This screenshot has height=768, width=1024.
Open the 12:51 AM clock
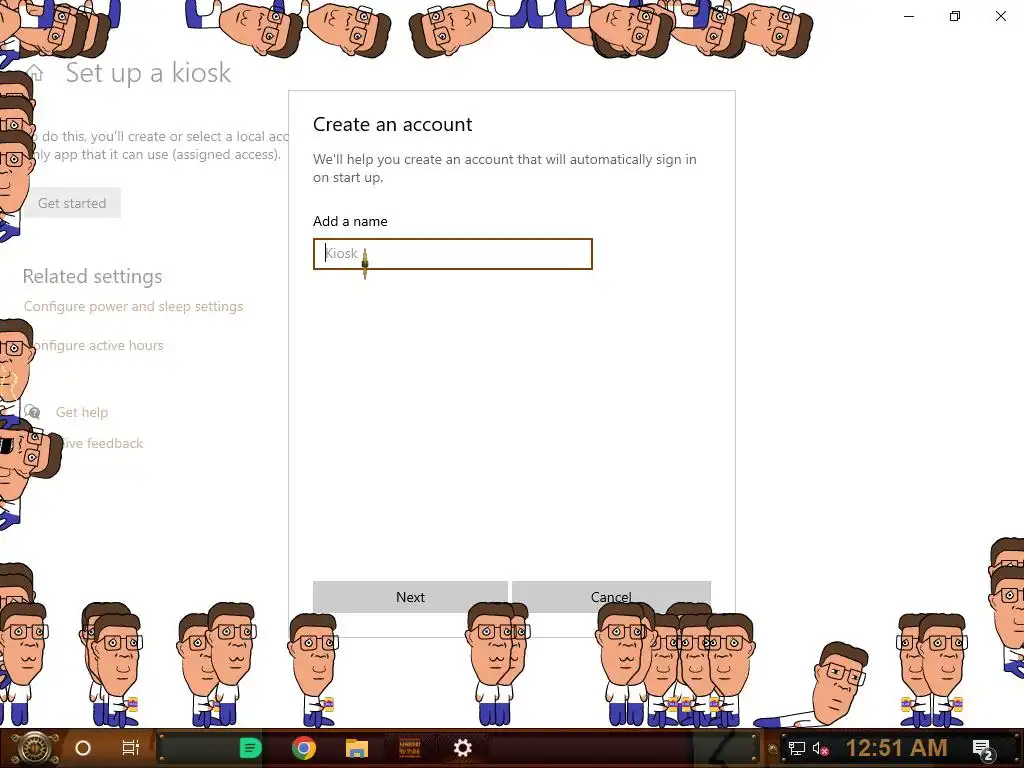897,748
